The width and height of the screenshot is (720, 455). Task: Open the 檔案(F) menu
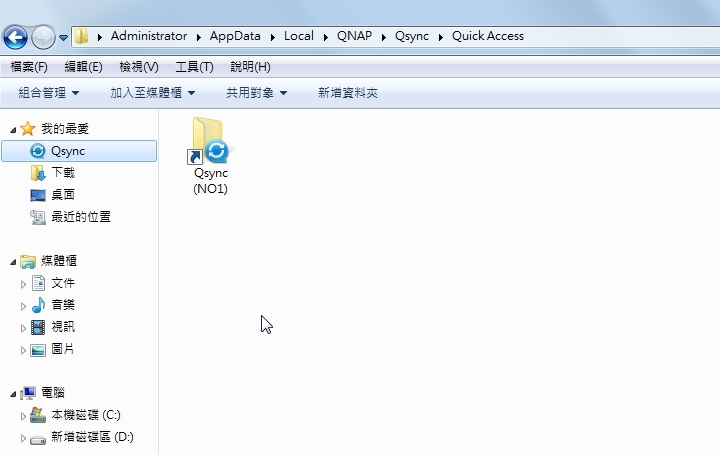coord(29,67)
